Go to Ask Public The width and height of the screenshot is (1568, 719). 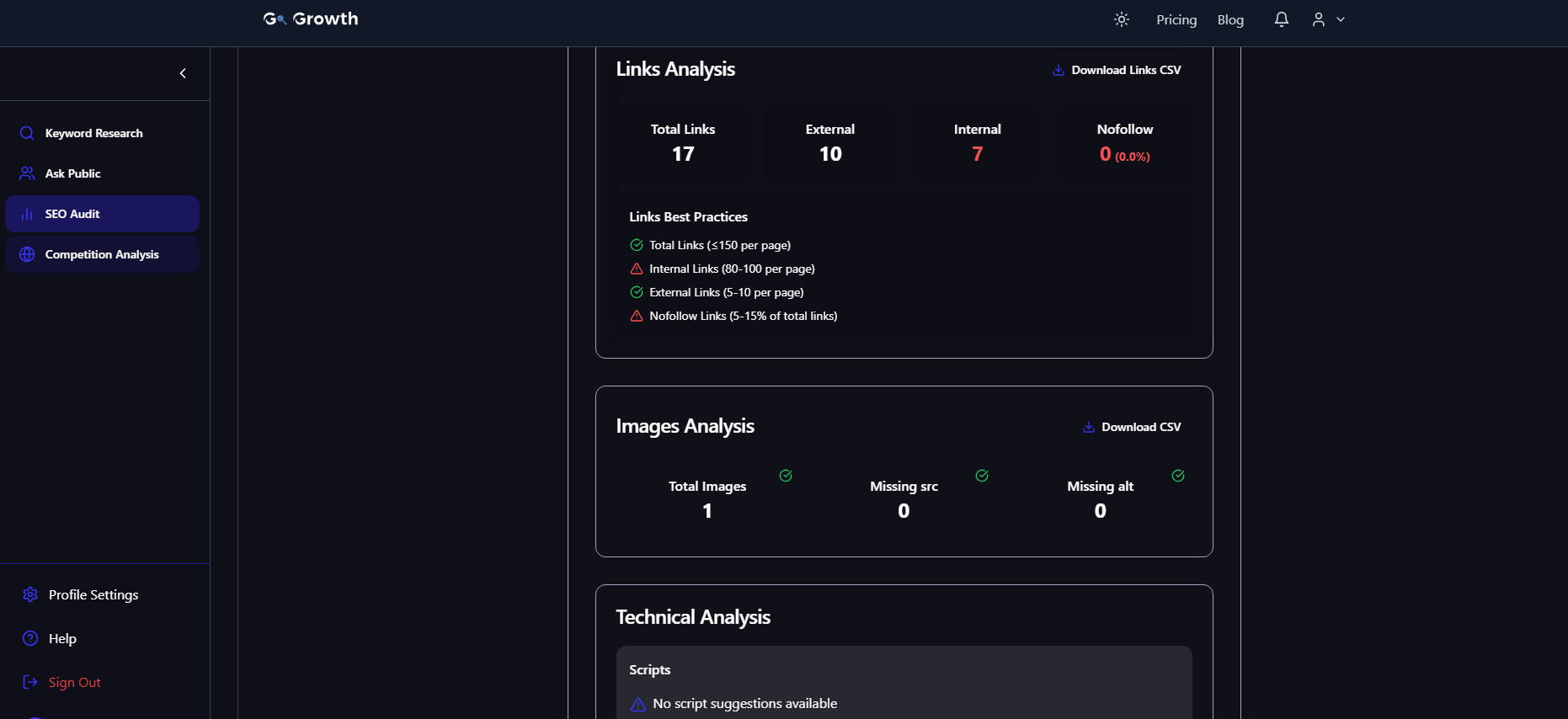[x=103, y=173]
